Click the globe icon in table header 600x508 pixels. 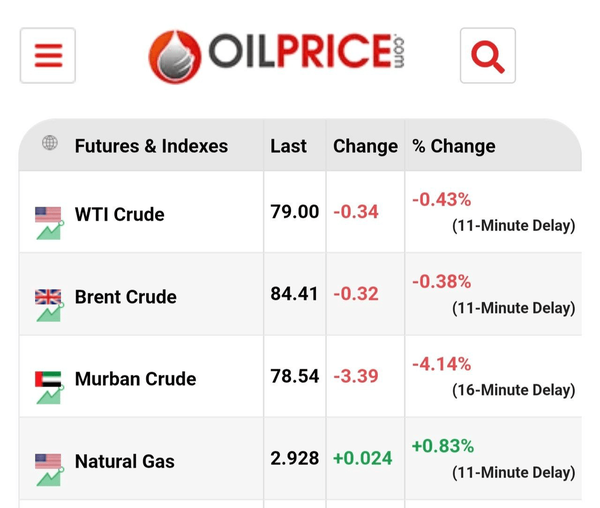[50, 143]
